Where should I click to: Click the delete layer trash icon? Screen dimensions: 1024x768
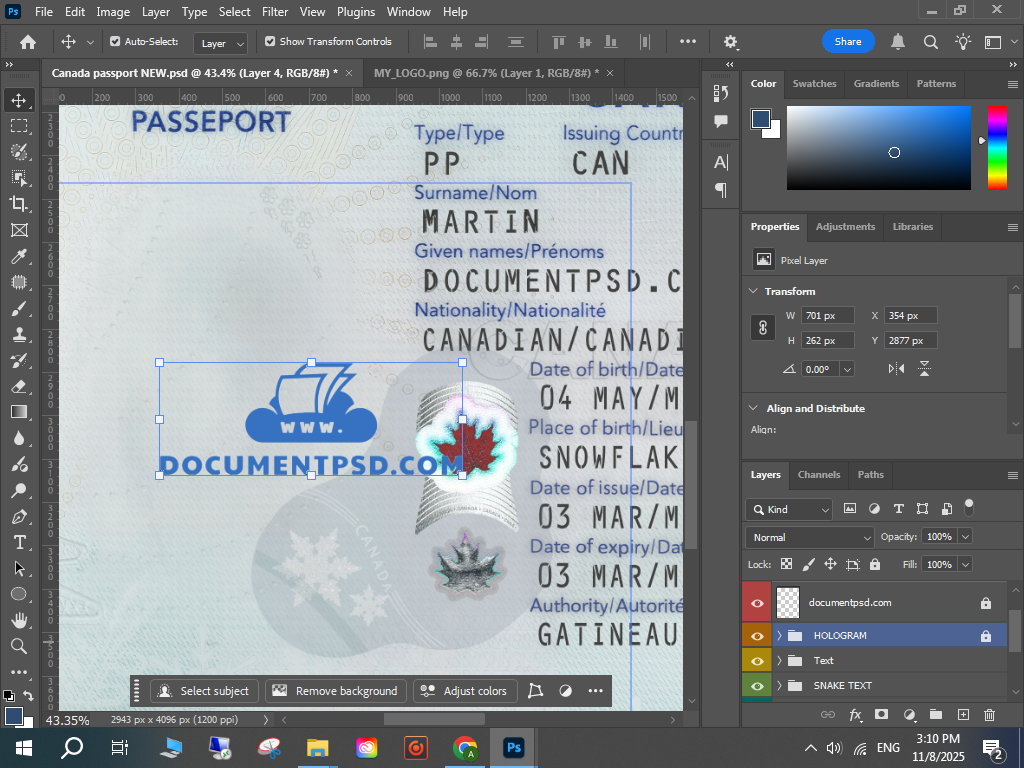989,715
